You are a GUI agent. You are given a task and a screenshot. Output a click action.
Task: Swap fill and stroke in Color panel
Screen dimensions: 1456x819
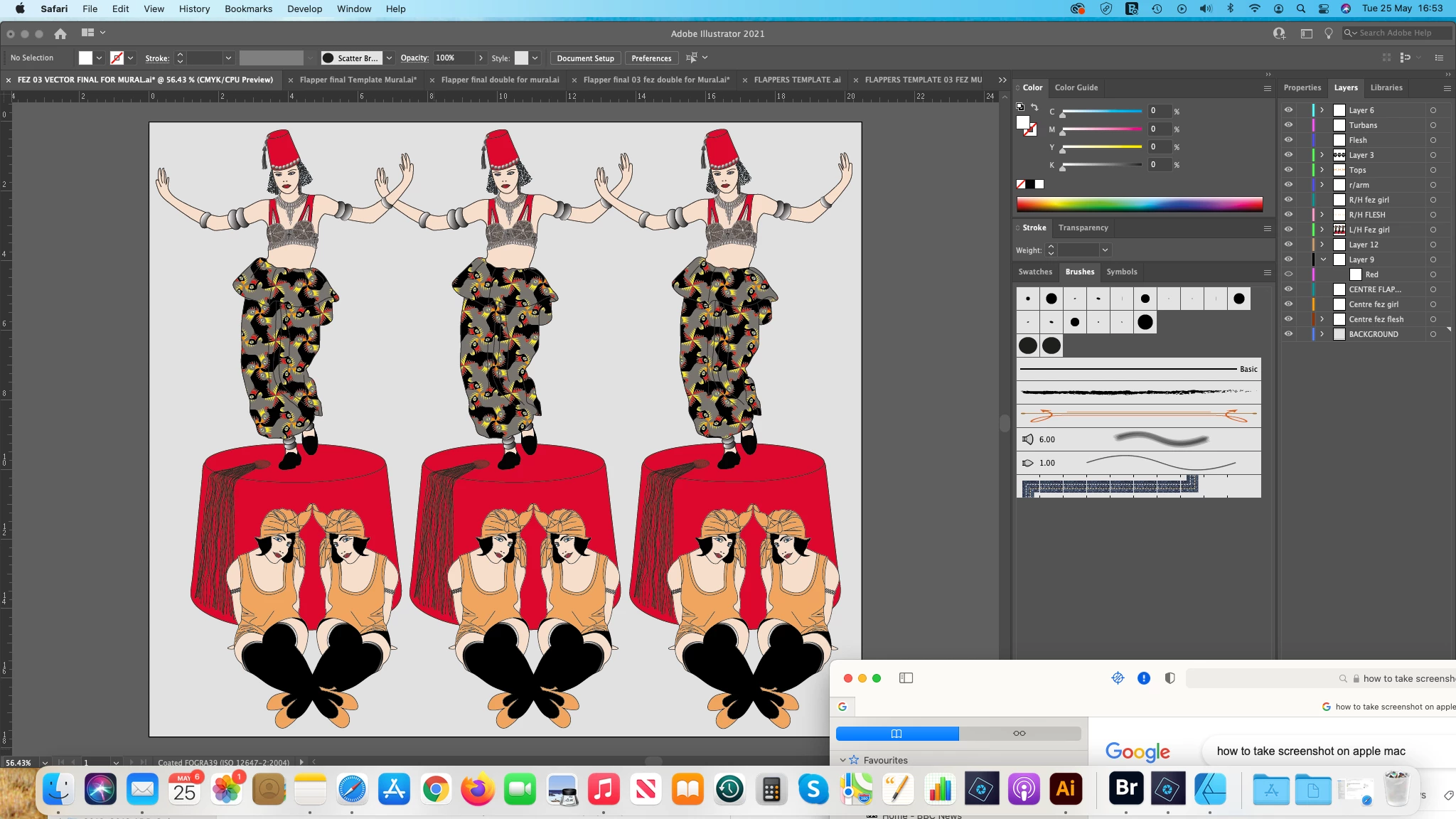pos(1034,107)
